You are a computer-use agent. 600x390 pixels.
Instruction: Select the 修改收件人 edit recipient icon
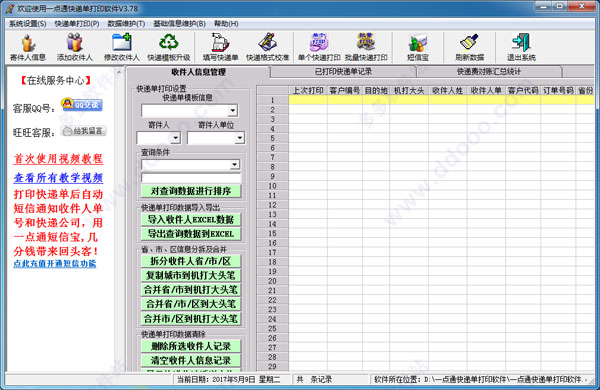tap(122, 47)
